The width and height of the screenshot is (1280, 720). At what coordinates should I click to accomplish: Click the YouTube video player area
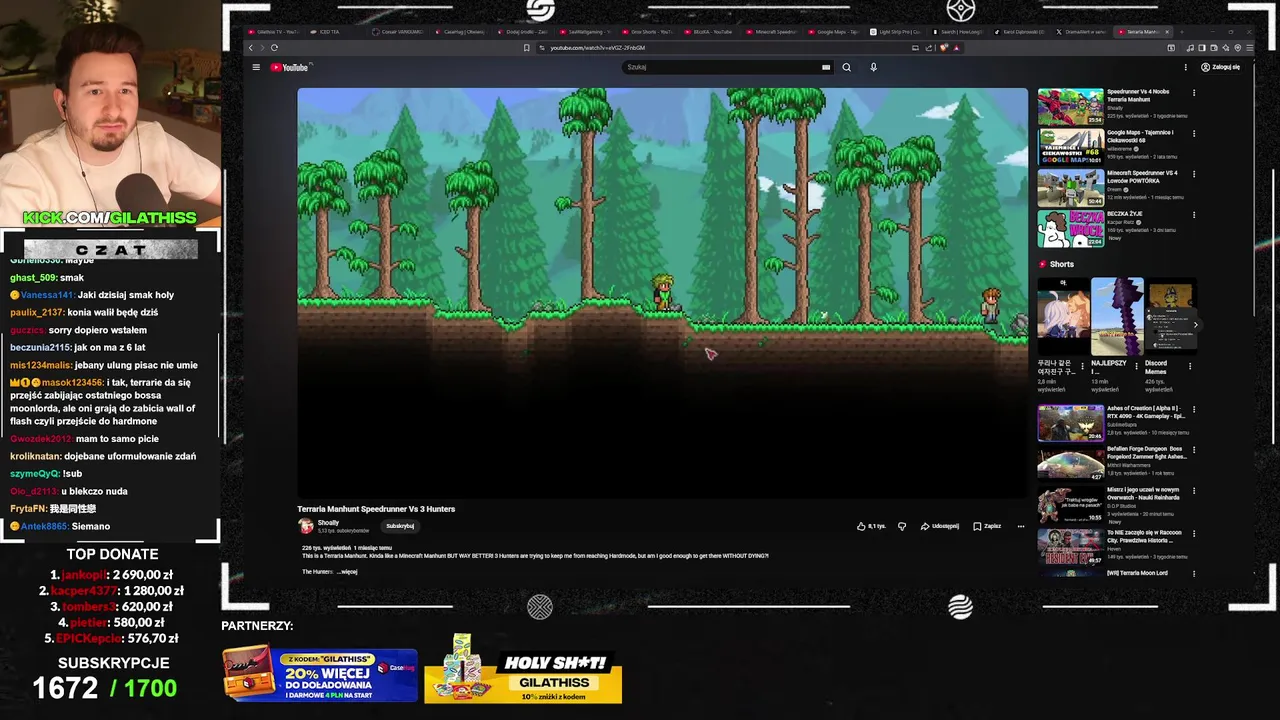pos(662,293)
